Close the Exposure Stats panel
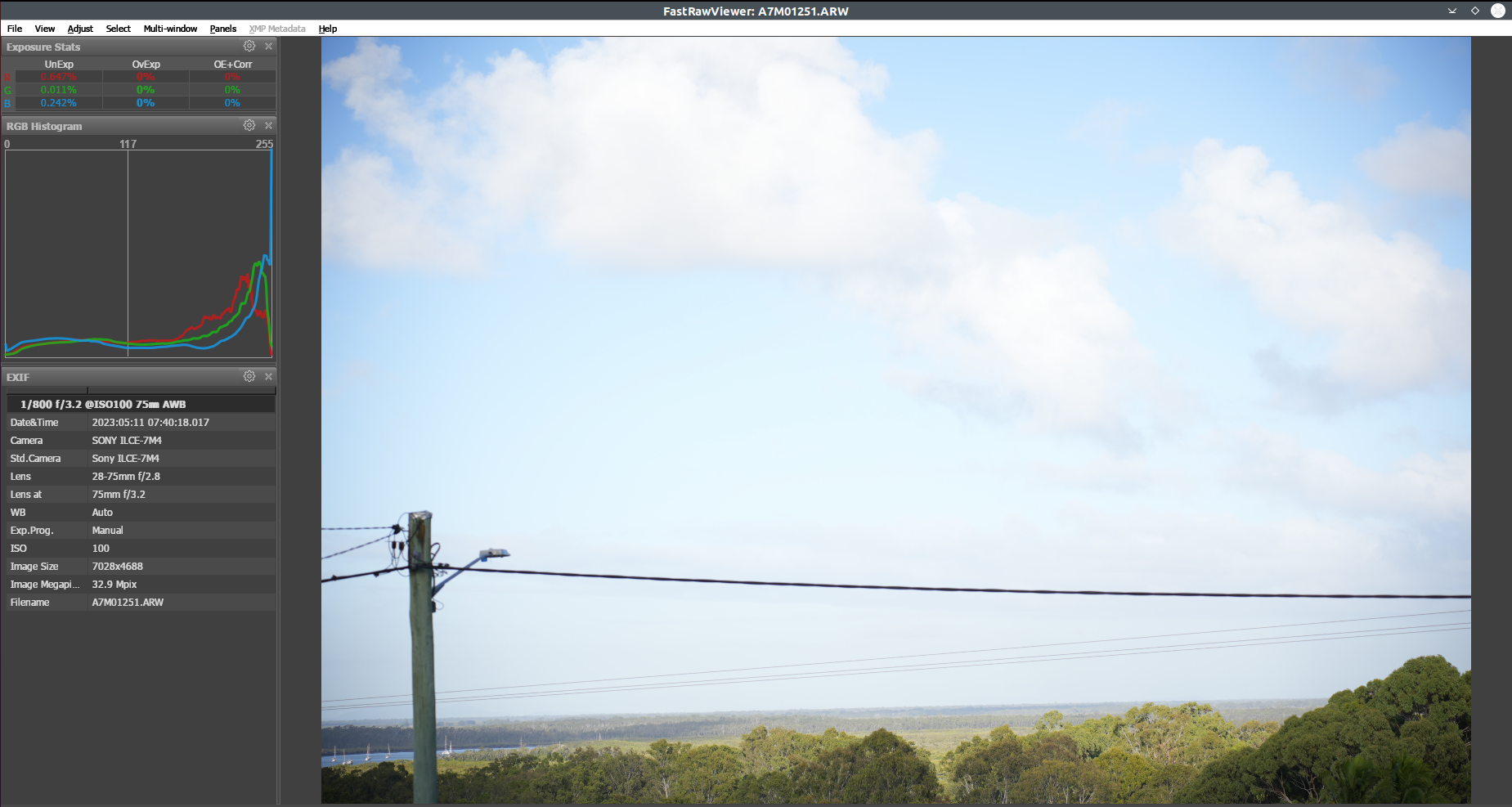This screenshot has height=807, width=1512. (x=268, y=47)
